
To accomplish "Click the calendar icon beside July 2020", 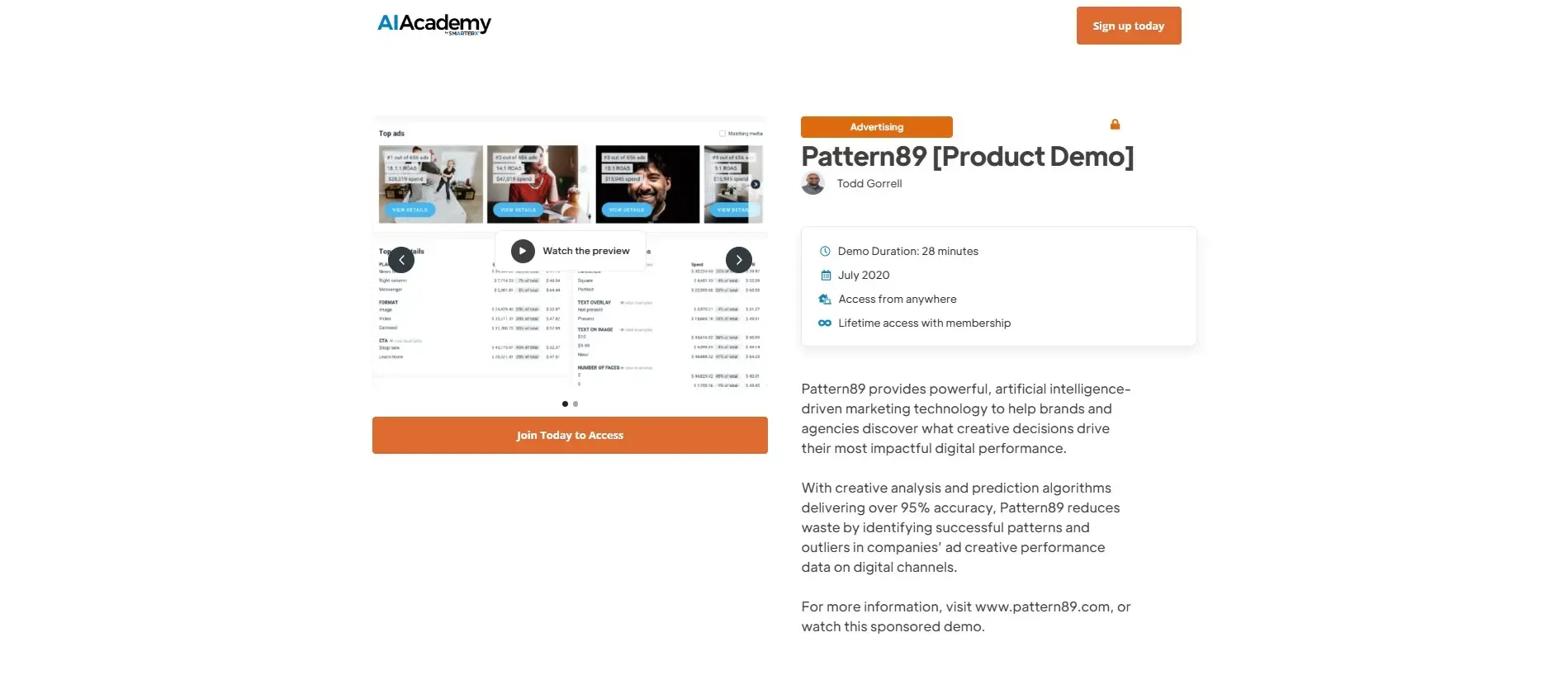I will [825, 275].
